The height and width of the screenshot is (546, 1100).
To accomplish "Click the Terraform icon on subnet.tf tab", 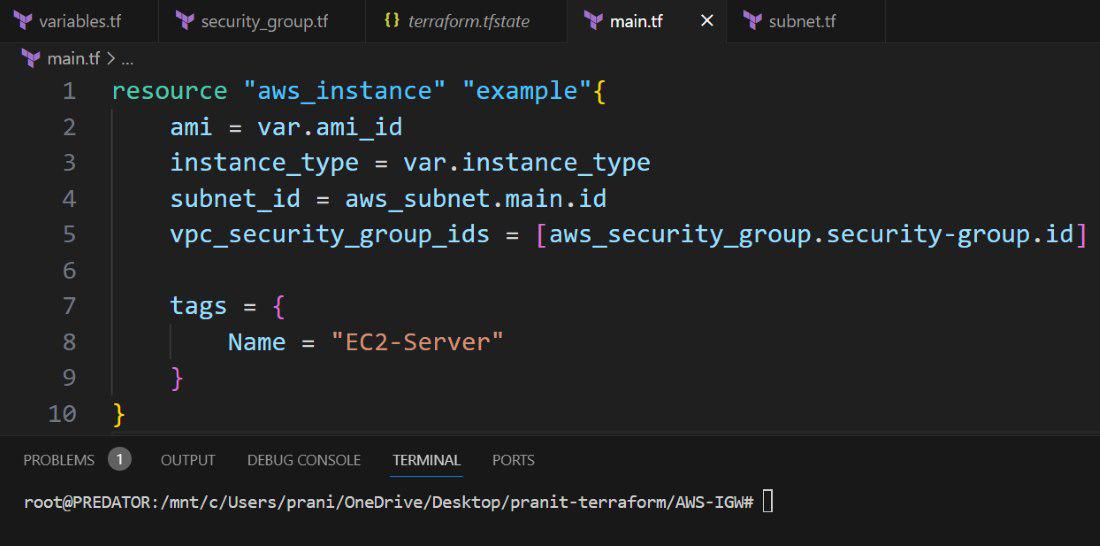I will 752,21.
